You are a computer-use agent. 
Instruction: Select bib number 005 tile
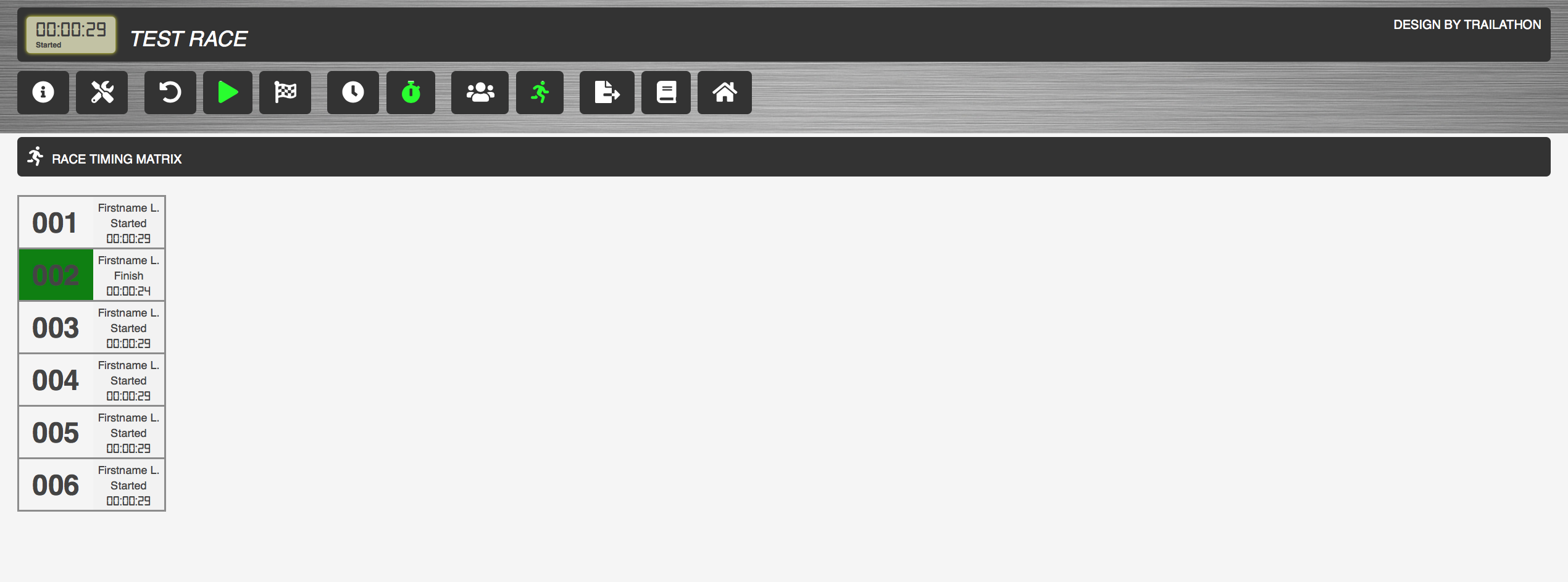(92, 433)
